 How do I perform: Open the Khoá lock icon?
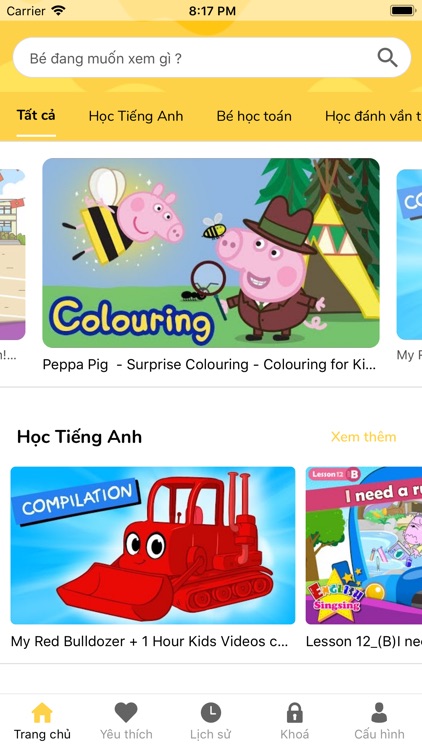pyautogui.click(x=295, y=713)
